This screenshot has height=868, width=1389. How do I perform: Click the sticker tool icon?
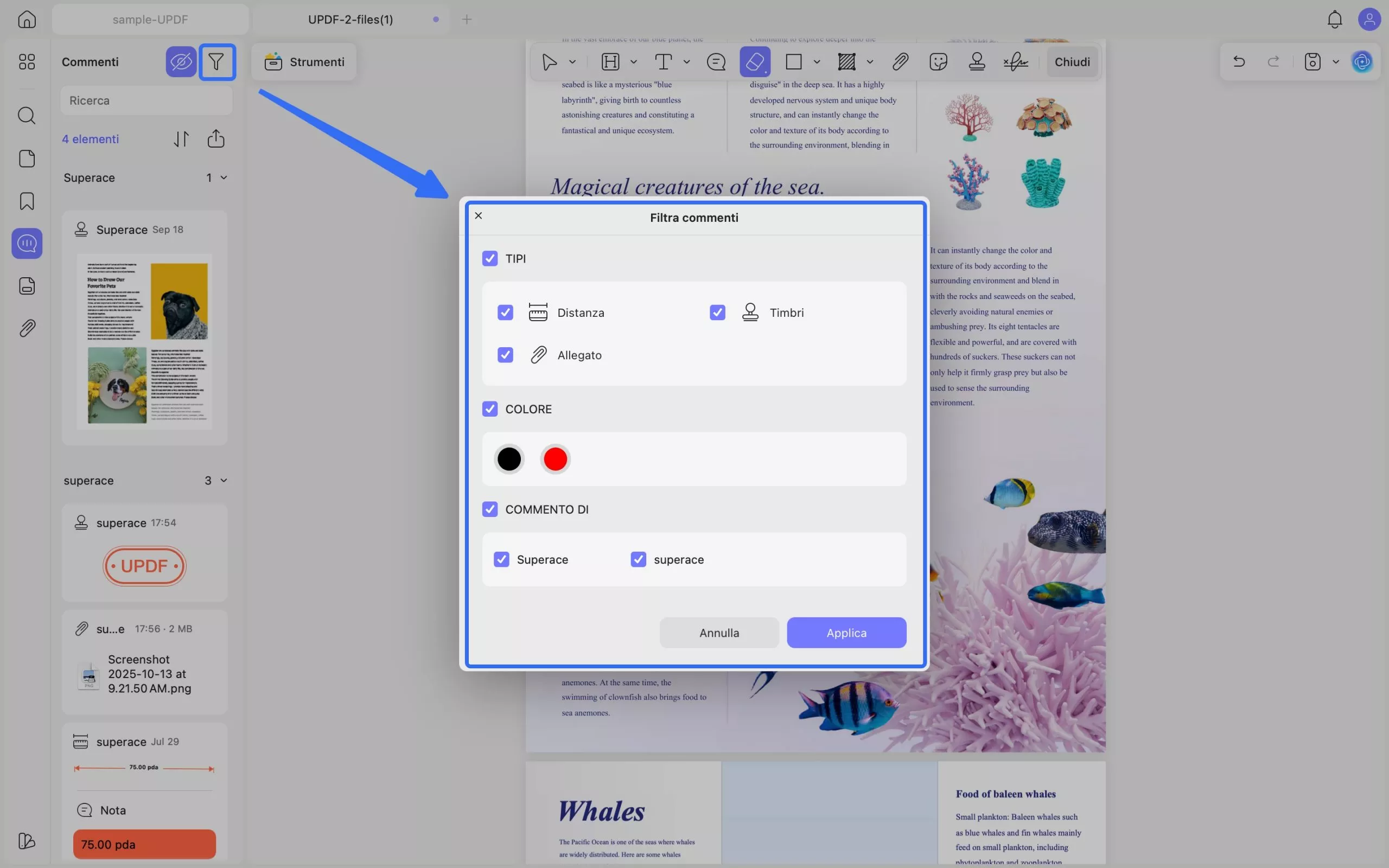click(938, 61)
